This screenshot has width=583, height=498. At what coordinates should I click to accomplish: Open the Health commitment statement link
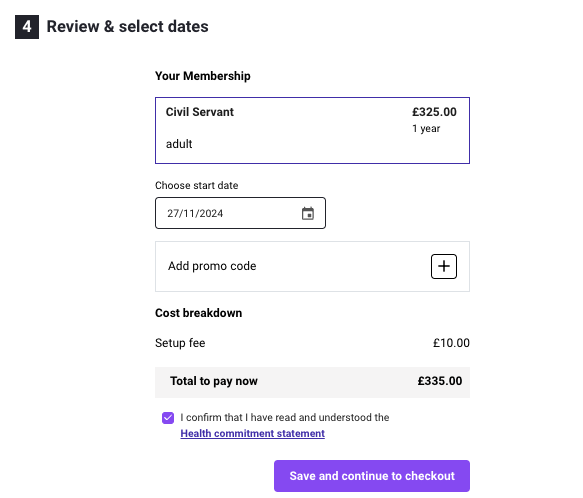(x=252, y=434)
